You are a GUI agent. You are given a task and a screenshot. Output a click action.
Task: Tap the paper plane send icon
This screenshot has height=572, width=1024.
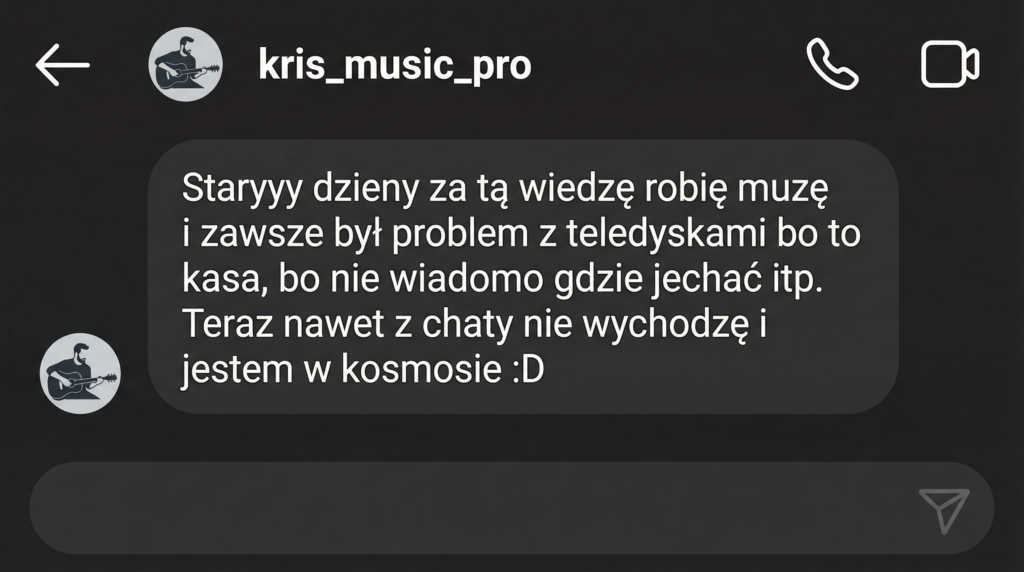click(x=944, y=509)
